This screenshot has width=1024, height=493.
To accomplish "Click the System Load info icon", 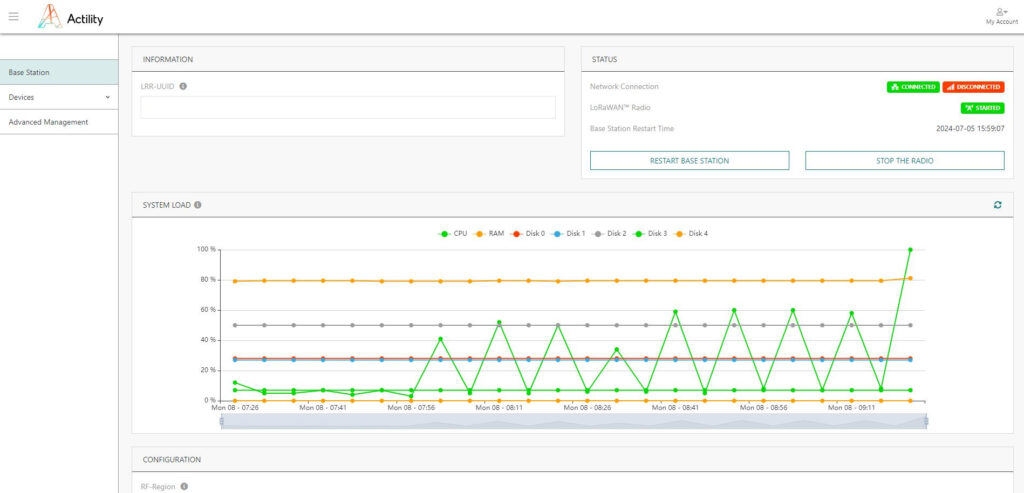I will 197,205.
